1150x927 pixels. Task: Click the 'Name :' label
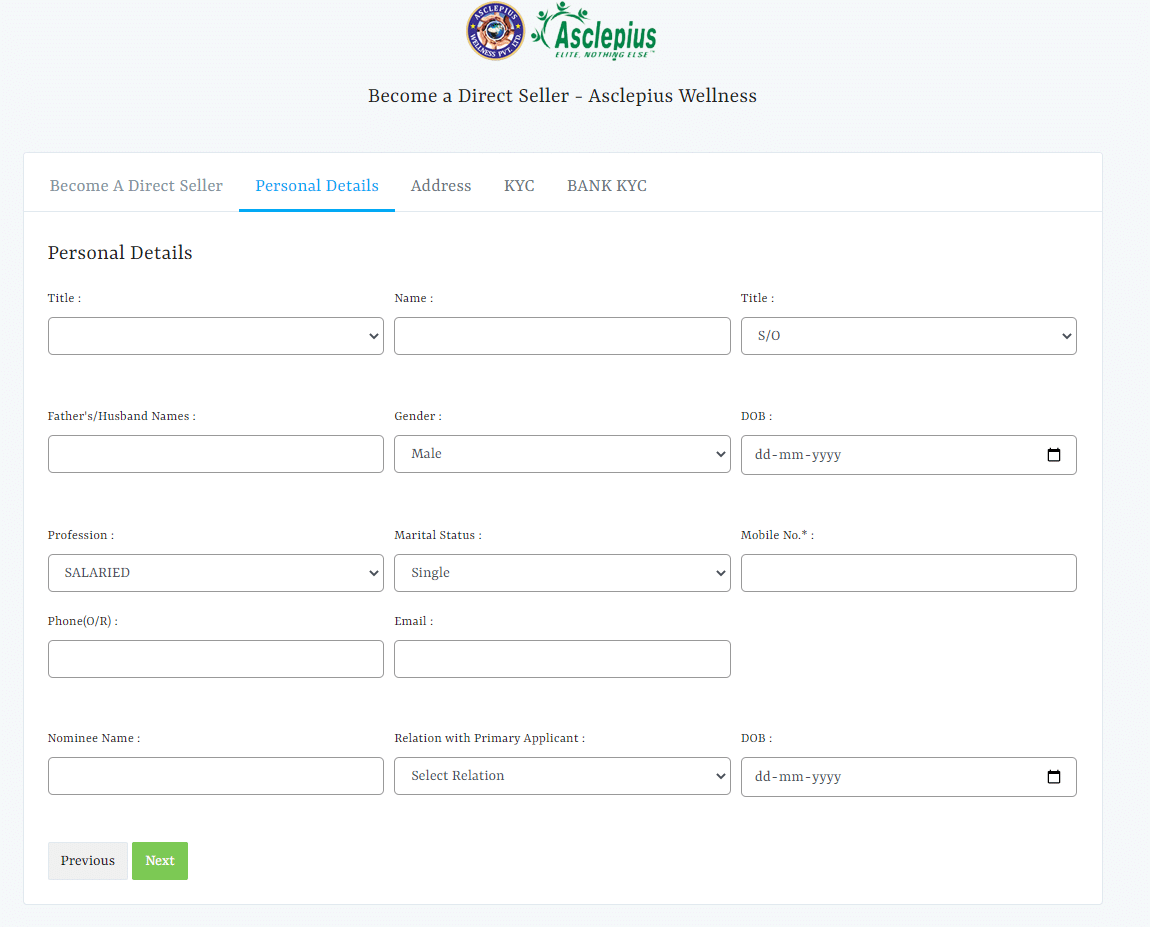click(x=414, y=298)
